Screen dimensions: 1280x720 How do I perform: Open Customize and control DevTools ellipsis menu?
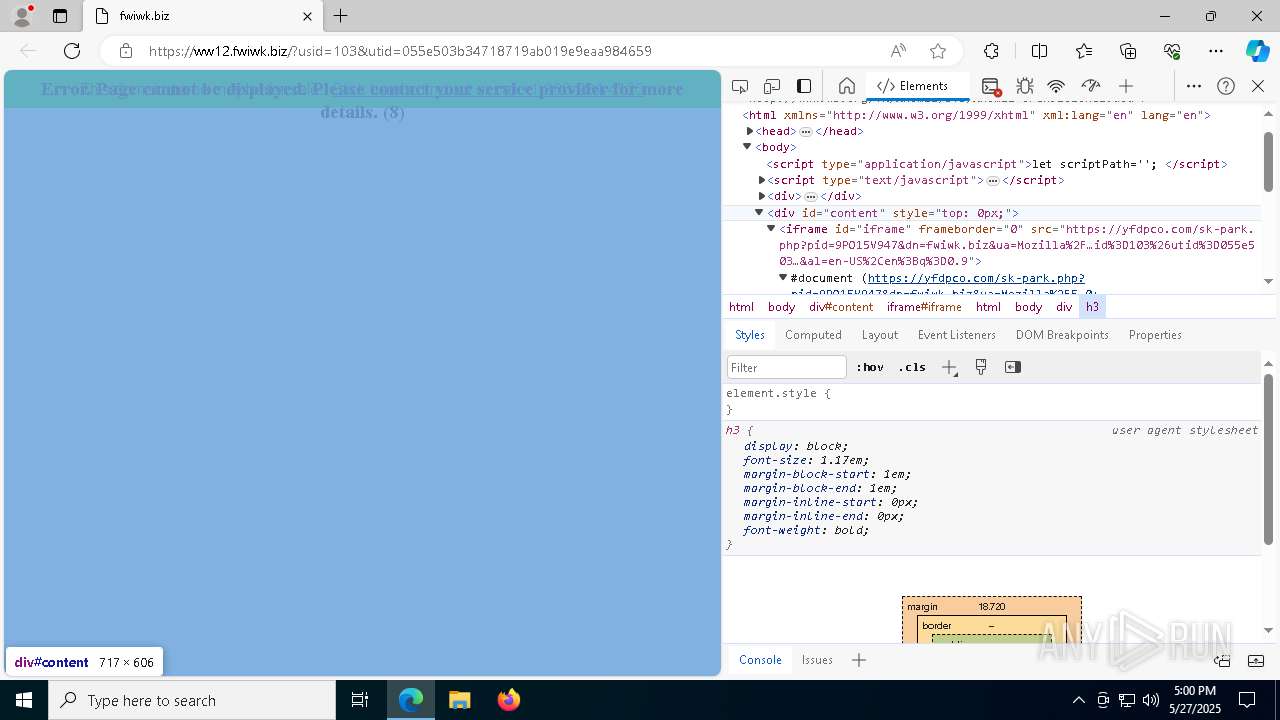point(1194,86)
